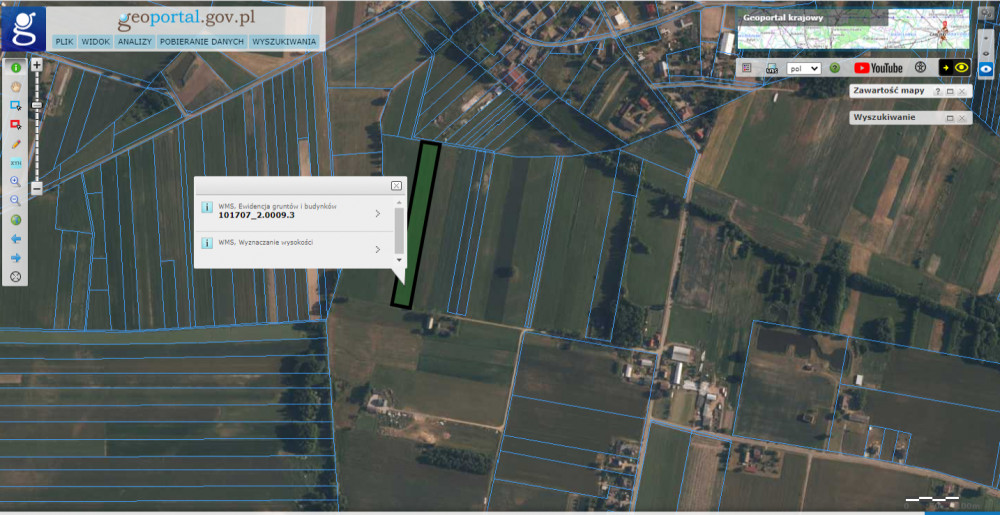Open the language dropdown showing pol
The image size is (1000, 515).
(x=804, y=68)
